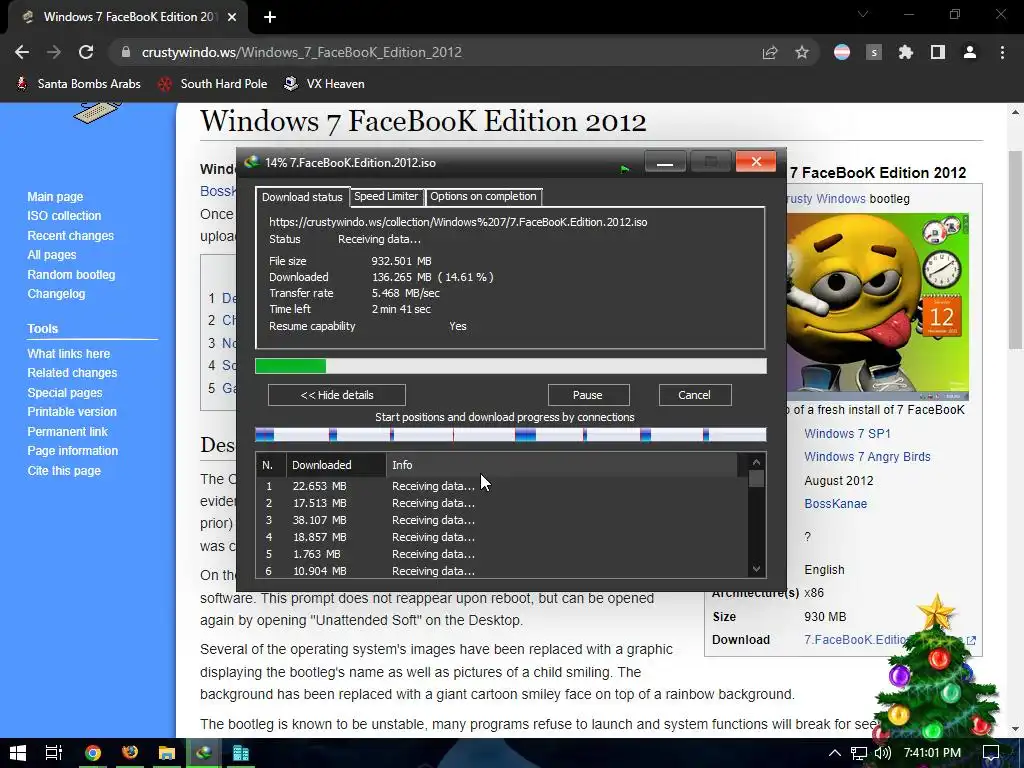Click the smiley desktop screenshot thumbnail
The image size is (1024, 768).
coord(878,306)
